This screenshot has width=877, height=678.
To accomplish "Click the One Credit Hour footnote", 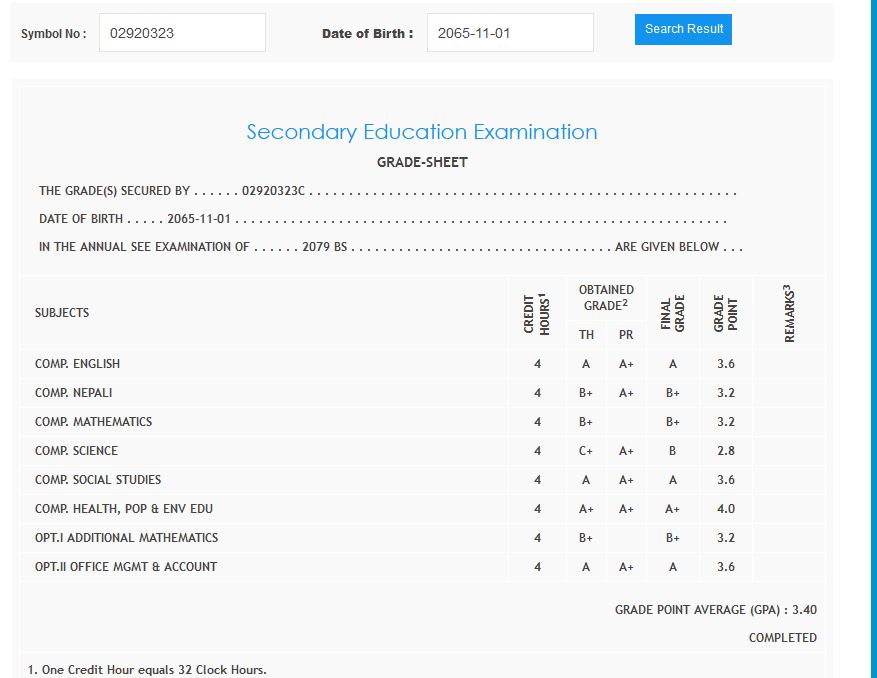I will (147, 669).
